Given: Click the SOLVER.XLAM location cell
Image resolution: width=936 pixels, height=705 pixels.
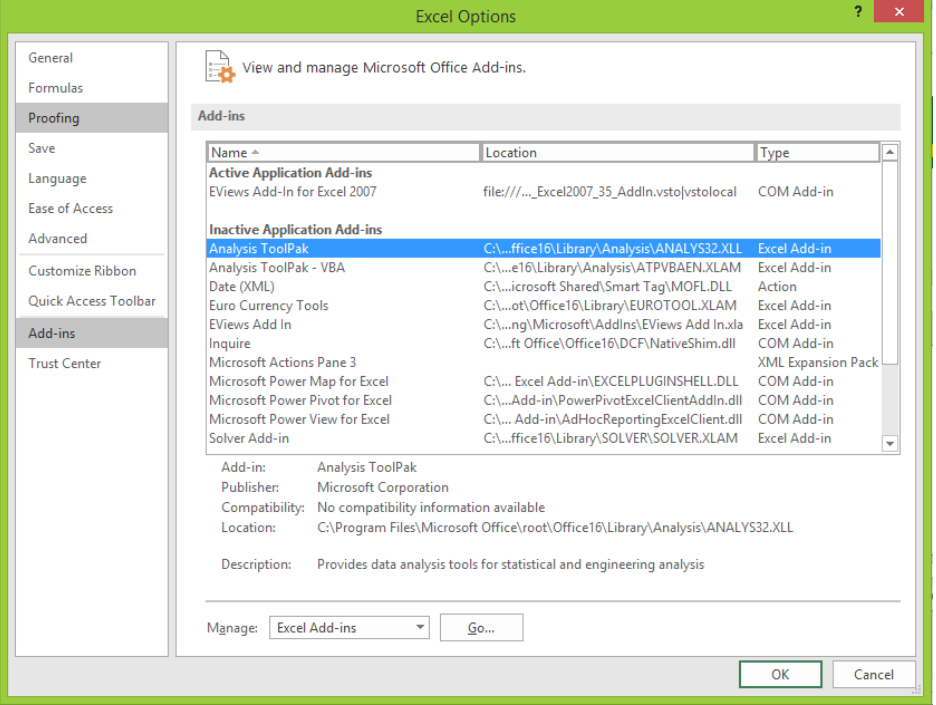Looking at the screenshot, I should coord(610,438).
